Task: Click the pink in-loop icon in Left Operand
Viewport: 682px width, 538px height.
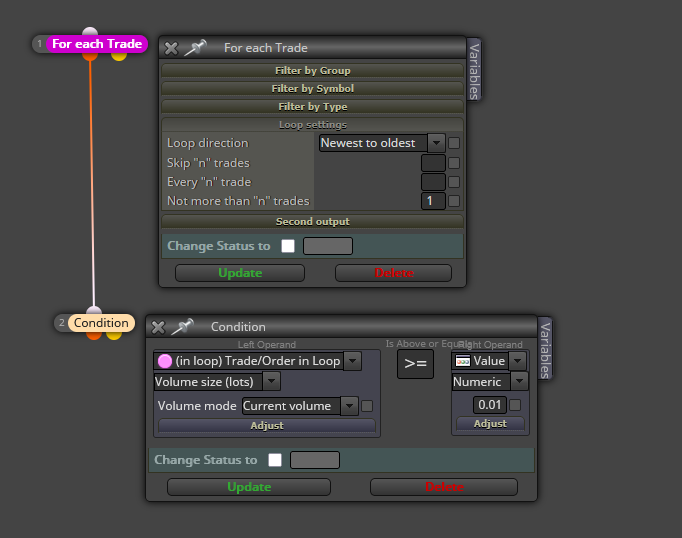Action: pos(165,361)
